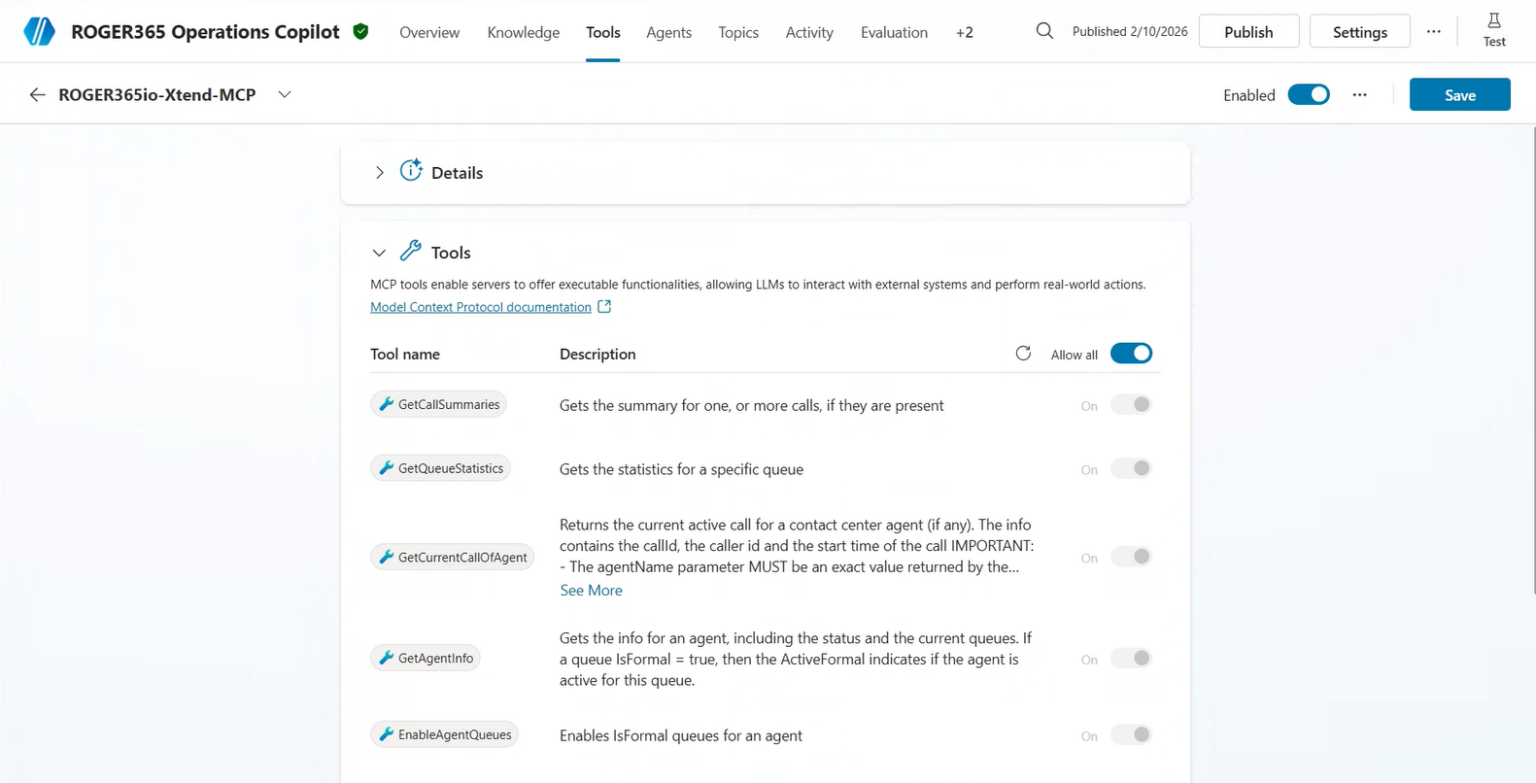The image size is (1536, 783).
Task: Click the Publish button
Action: 1248,31
